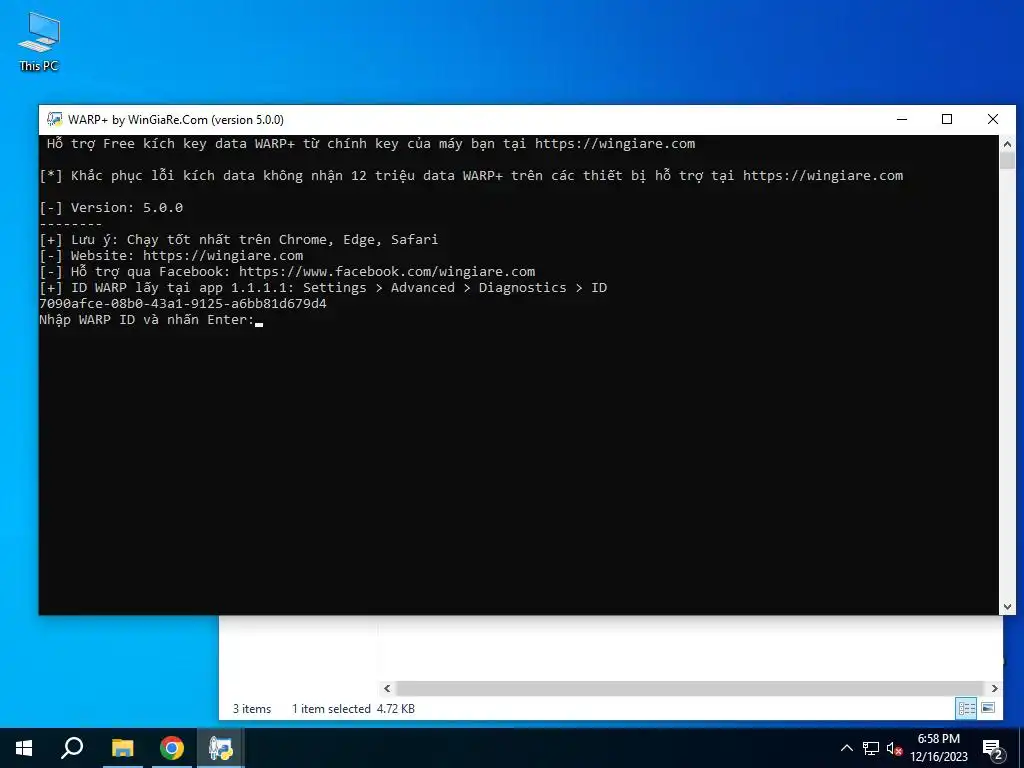Viewport: 1024px width, 768px height.
Task: Open the notification center icon
Action: [993, 749]
